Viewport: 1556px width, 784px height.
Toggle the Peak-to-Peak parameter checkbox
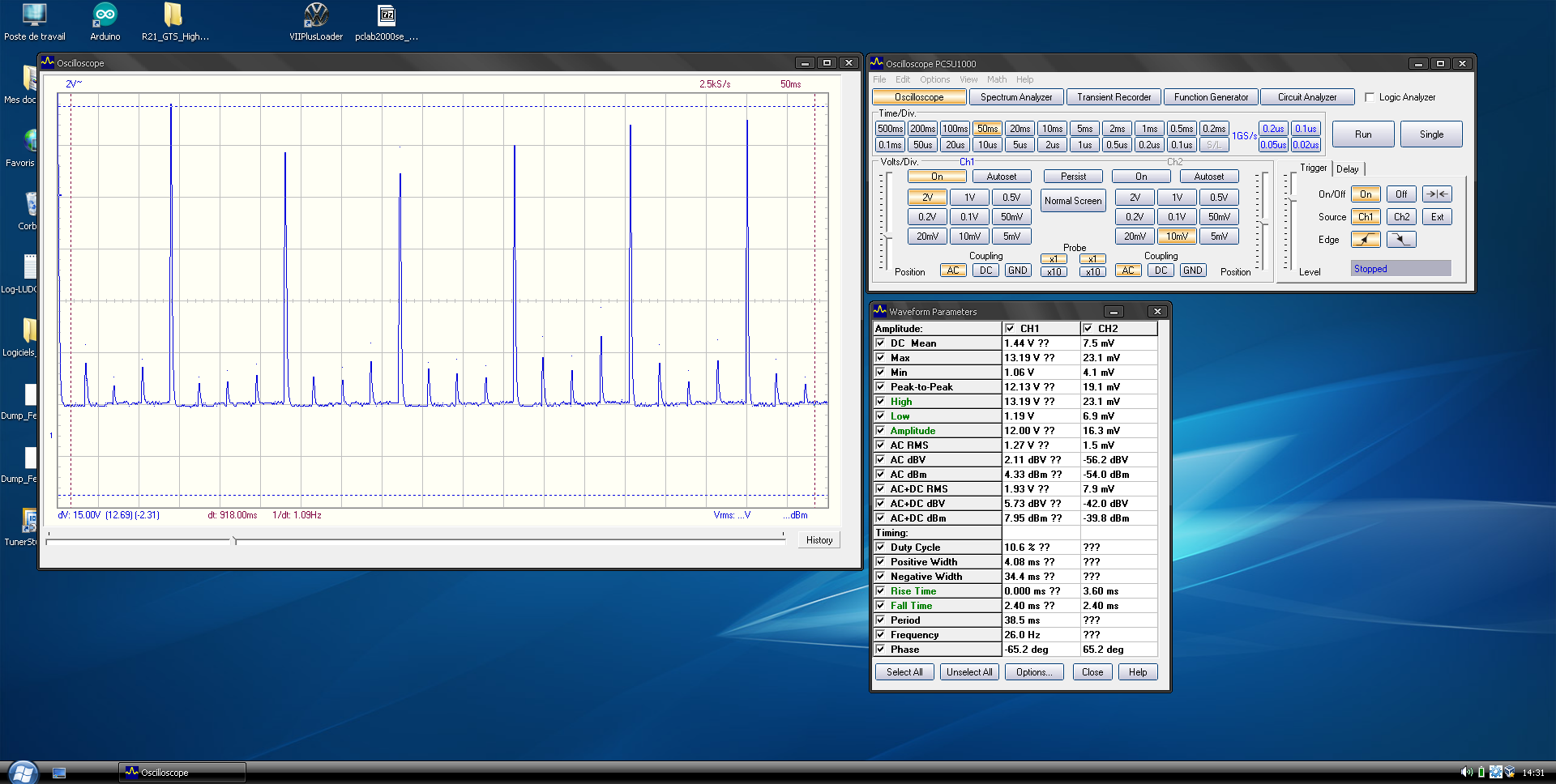click(x=880, y=387)
